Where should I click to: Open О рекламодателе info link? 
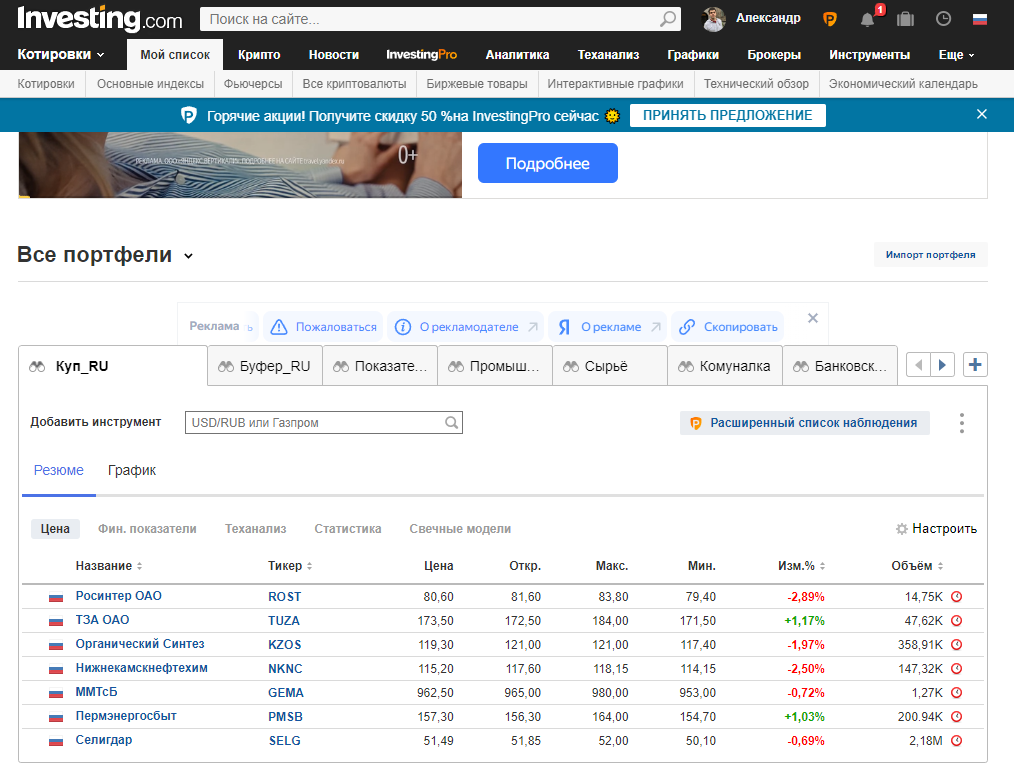[x=466, y=327]
